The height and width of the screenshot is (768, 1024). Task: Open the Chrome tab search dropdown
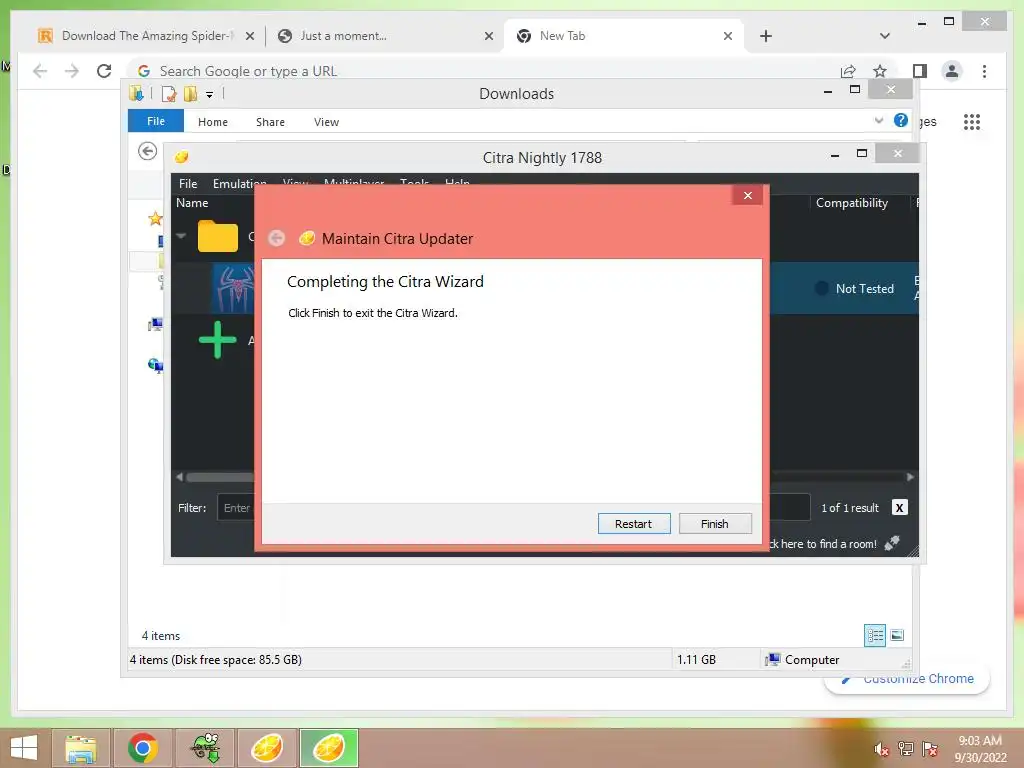click(885, 36)
